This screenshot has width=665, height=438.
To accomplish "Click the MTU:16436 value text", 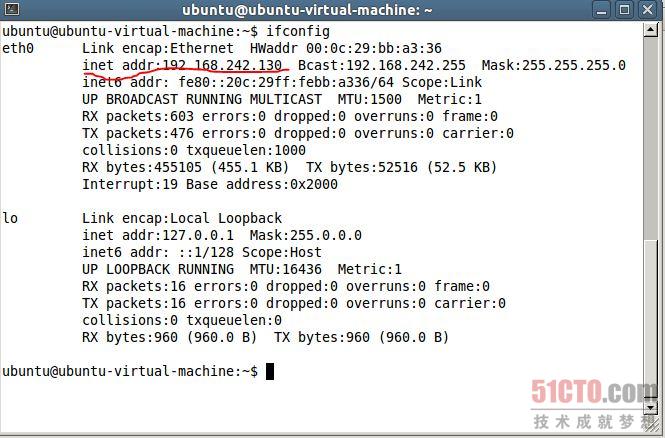I will click(285, 269).
